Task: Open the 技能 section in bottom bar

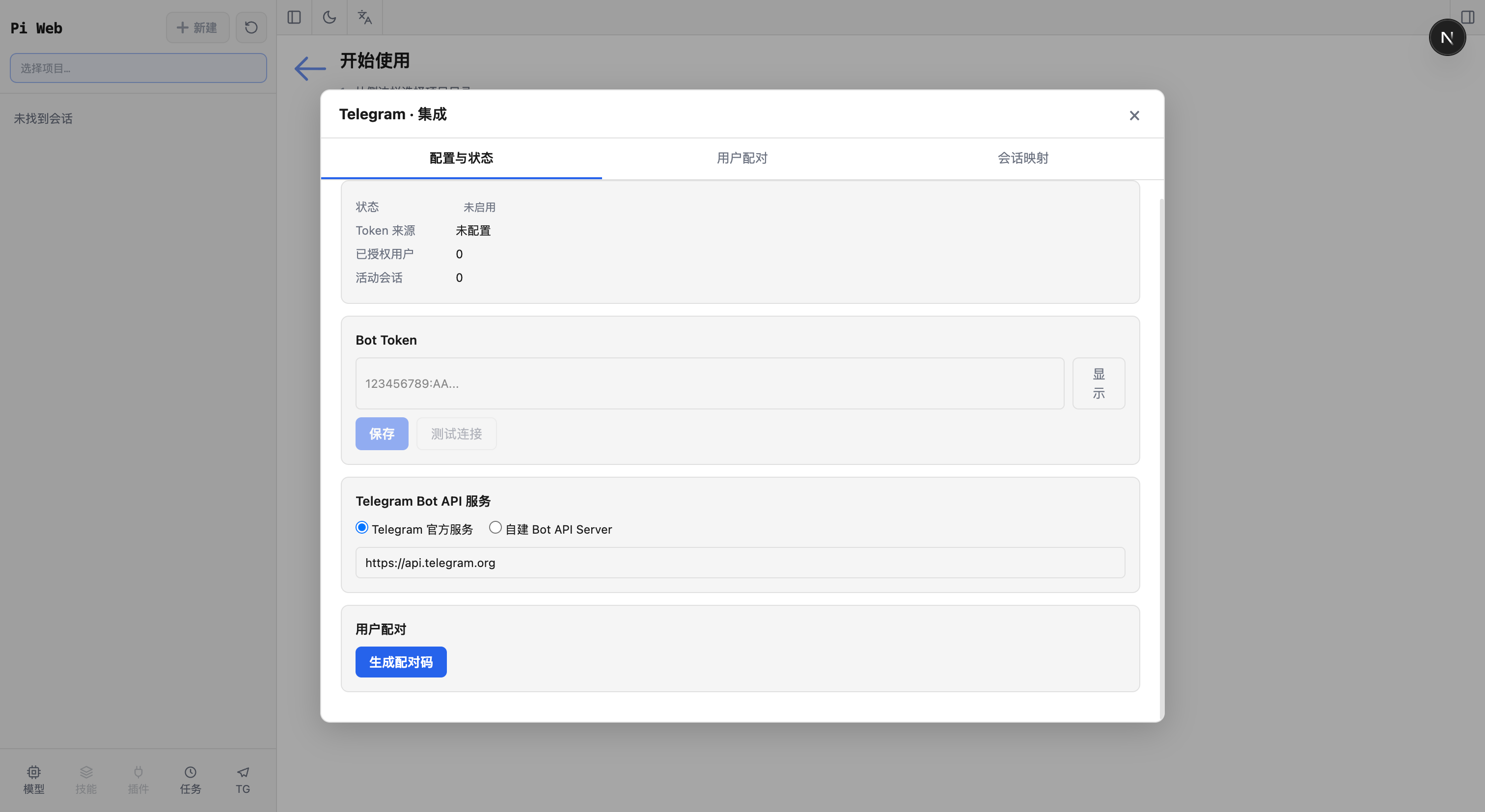Action: click(86, 780)
